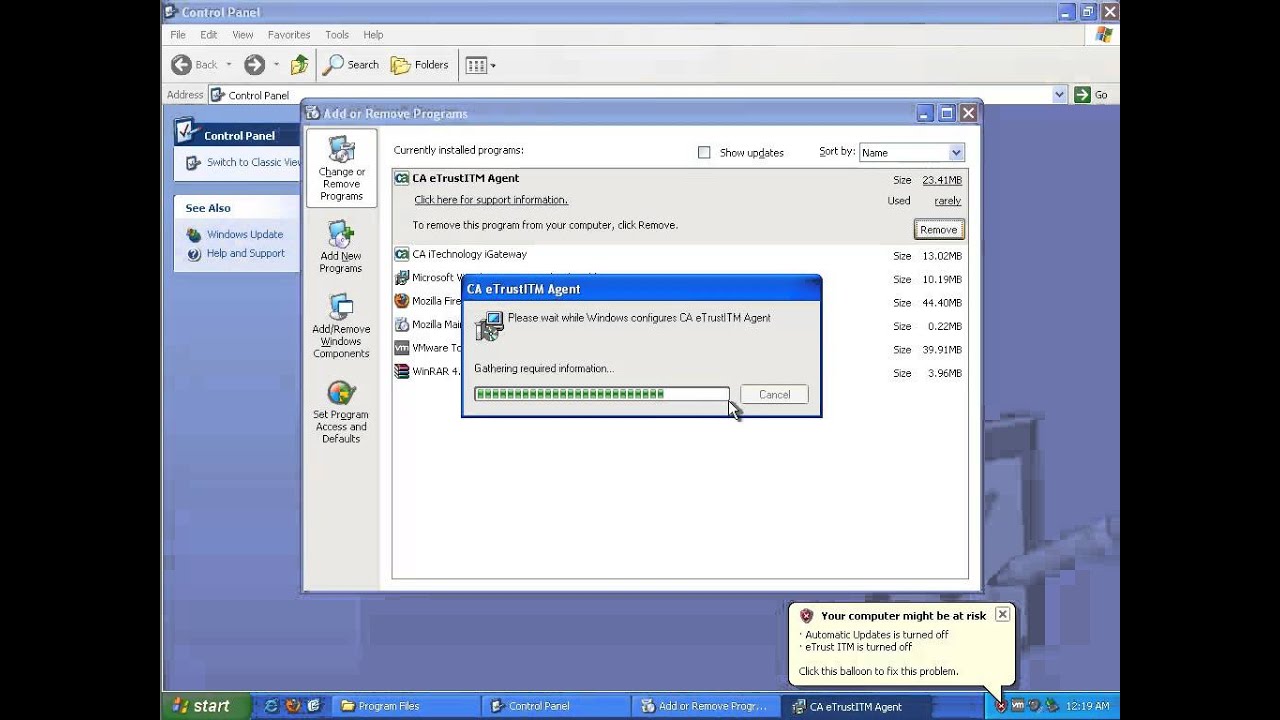Viewport: 1280px width, 720px height.
Task: Click the Control Panel icon in the side pane header
Action: tap(184, 131)
